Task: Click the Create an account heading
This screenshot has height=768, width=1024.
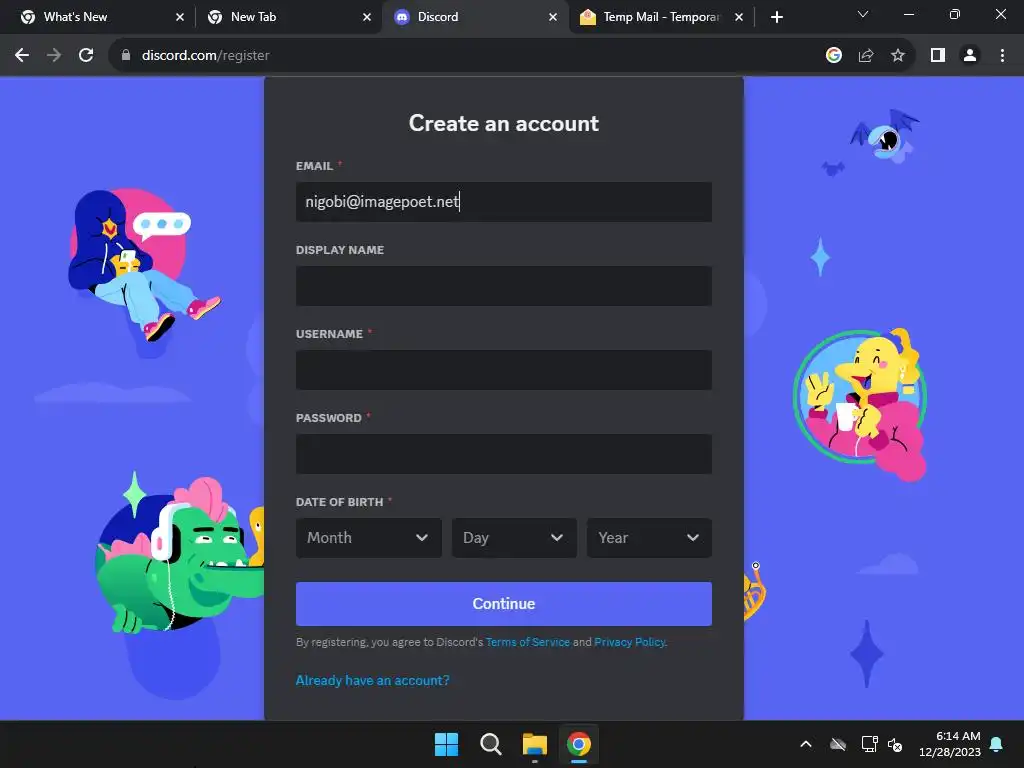Action: pos(504,123)
